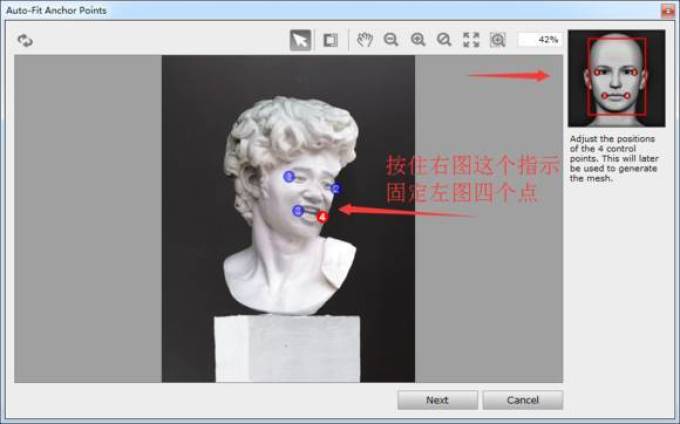
Task: Select the arrow pointer tool
Action: 300,40
